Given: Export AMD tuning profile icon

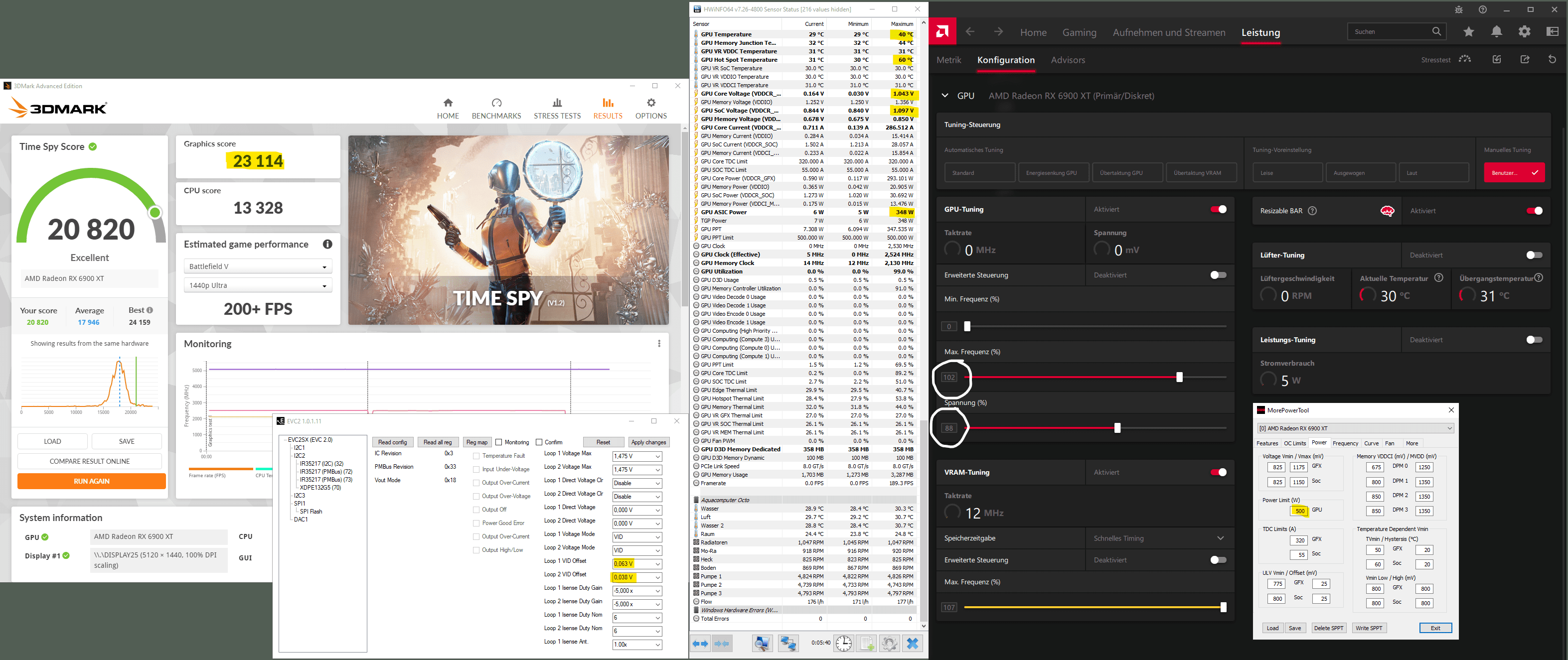Looking at the screenshot, I should coord(1525,60).
